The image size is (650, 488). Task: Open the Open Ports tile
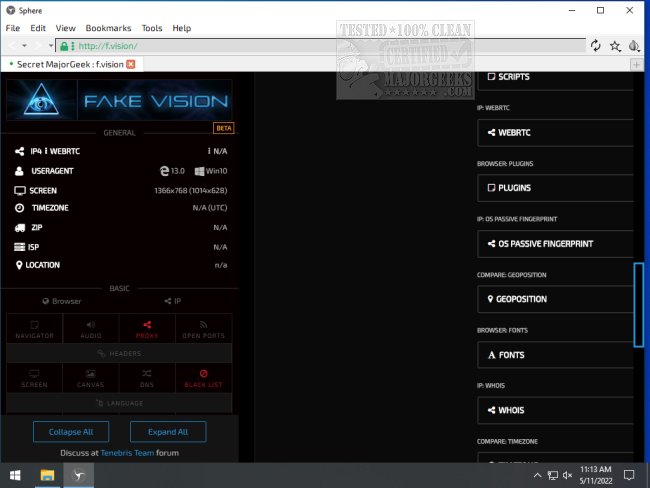(203, 329)
